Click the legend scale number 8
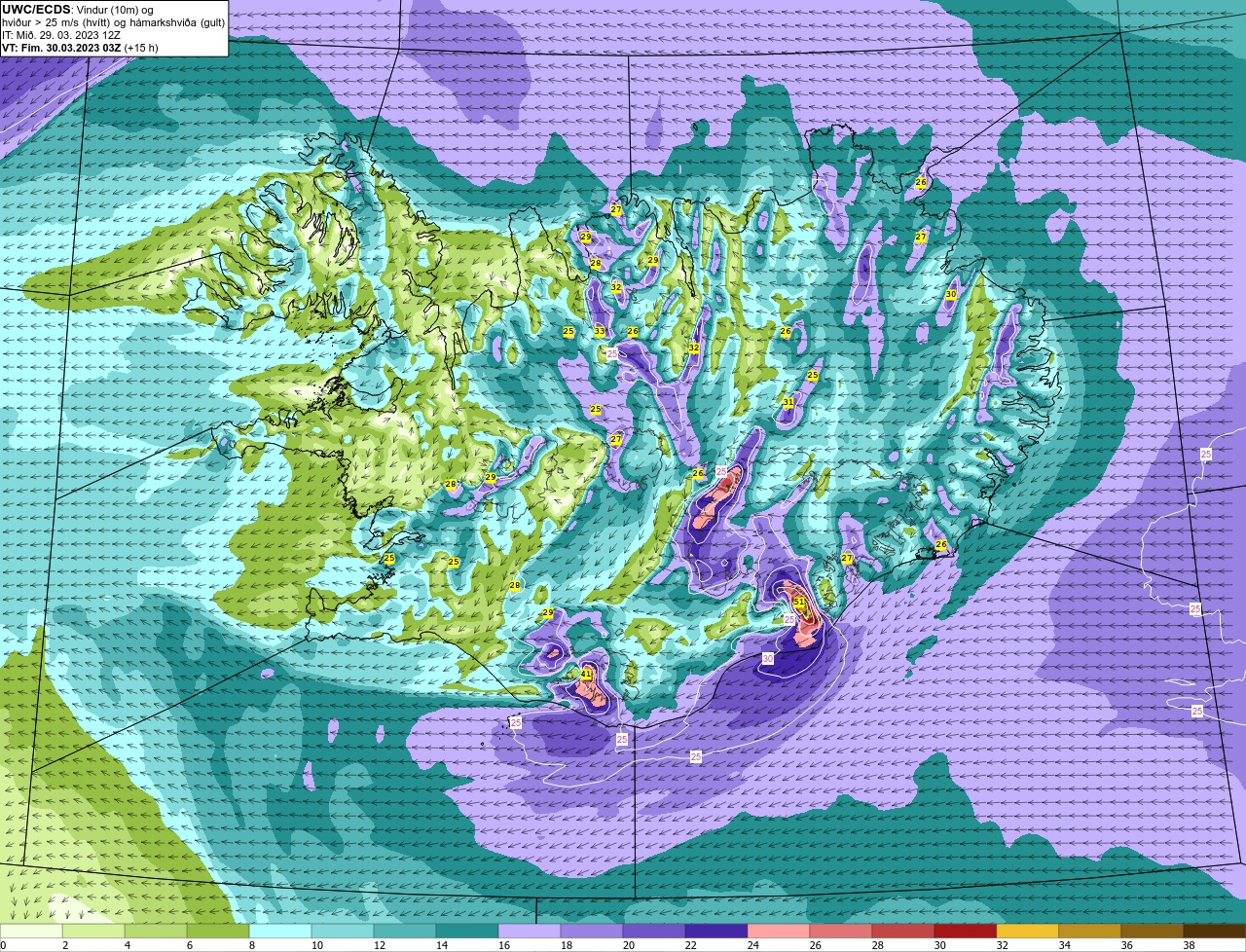This screenshot has width=1246, height=952. (x=252, y=945)
